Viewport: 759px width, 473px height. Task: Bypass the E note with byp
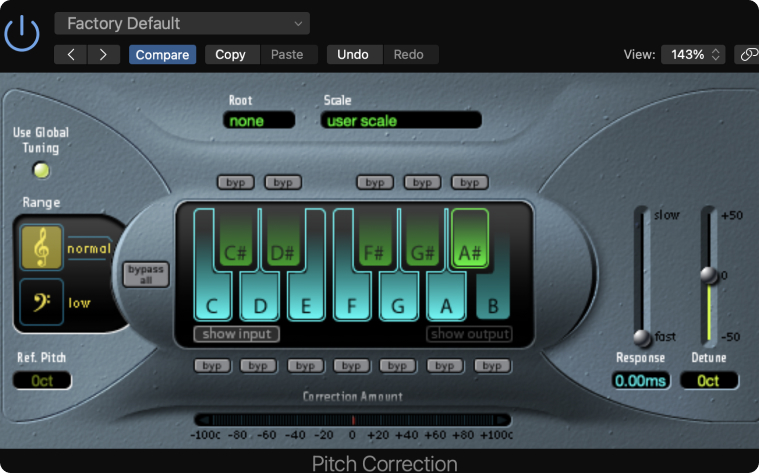[x=305, y=366]
